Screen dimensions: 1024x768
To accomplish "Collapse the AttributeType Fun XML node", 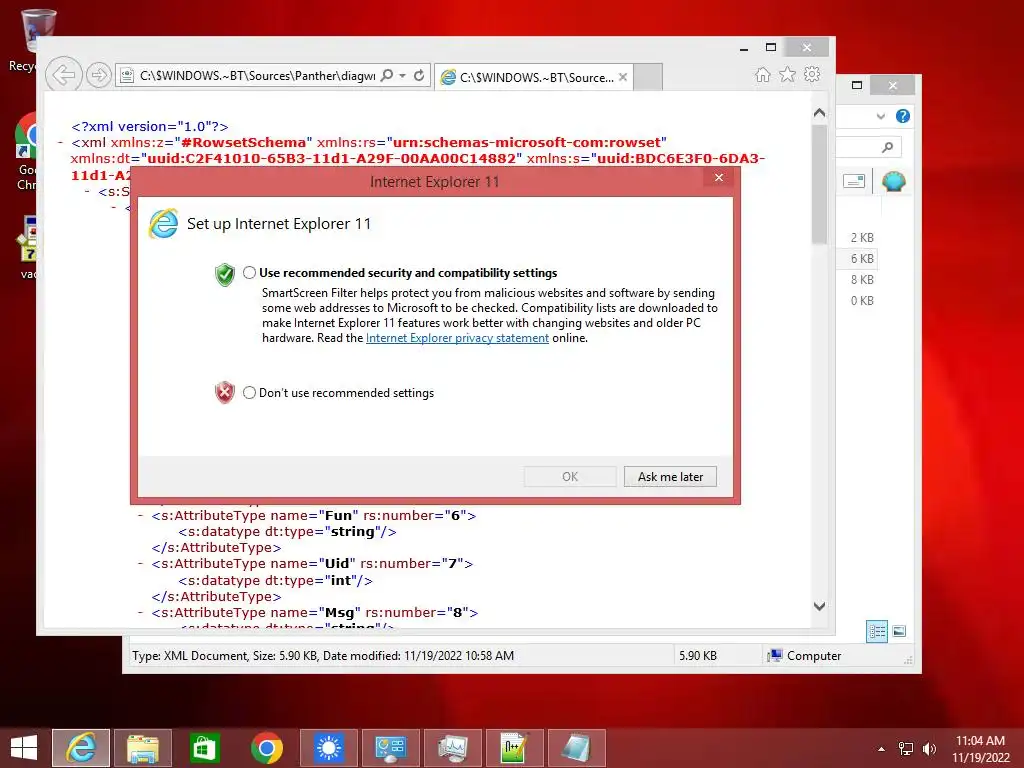I will (x=140, y=515).
